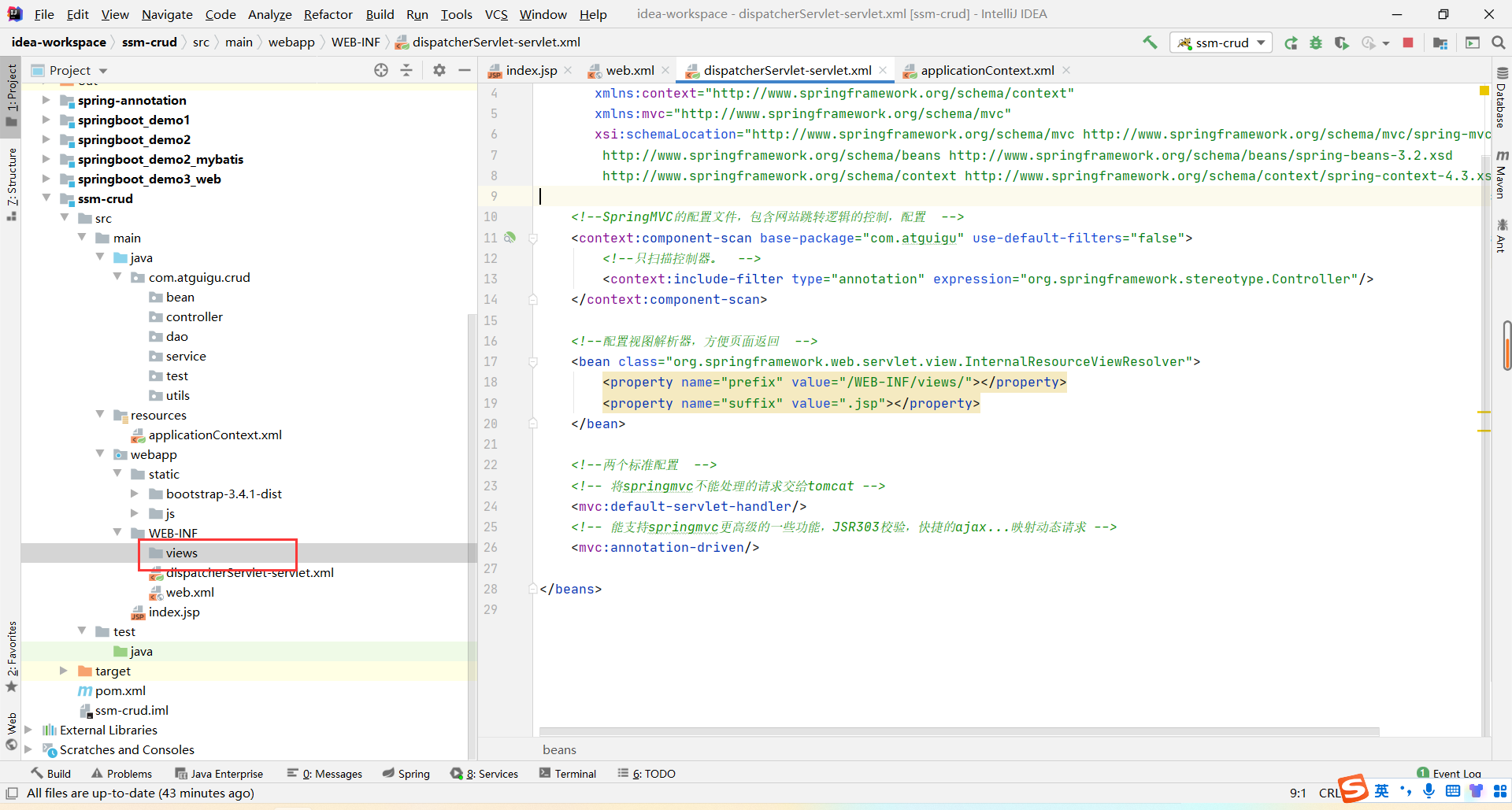Open the ssm-crud run configuration dropdown
This screenshot has width=1512, height=810.
[1221, 43]
